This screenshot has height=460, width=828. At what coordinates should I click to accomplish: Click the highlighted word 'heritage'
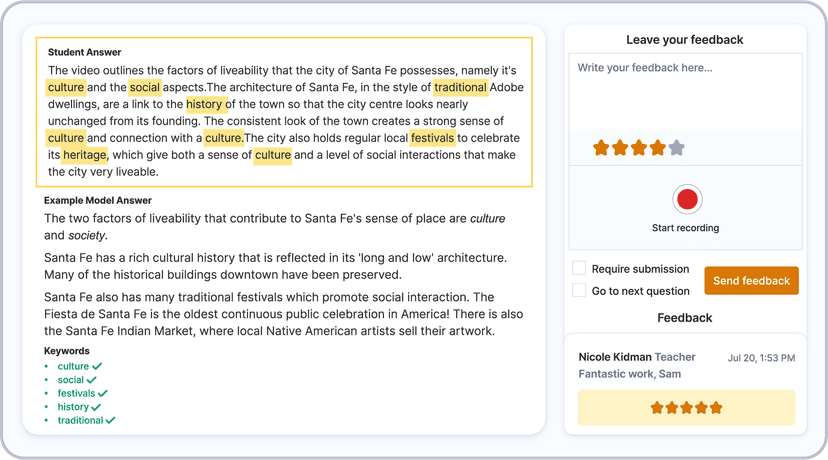coord(84,155)
